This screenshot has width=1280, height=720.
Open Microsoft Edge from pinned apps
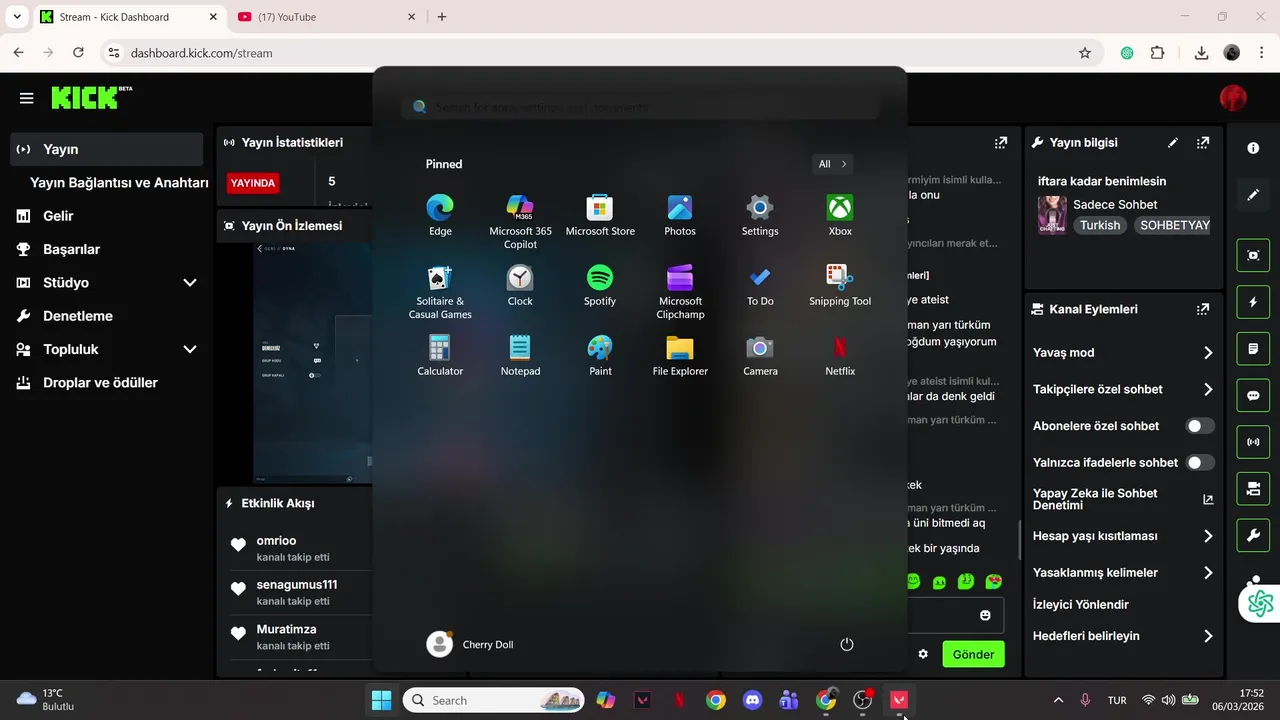(440, 216)
